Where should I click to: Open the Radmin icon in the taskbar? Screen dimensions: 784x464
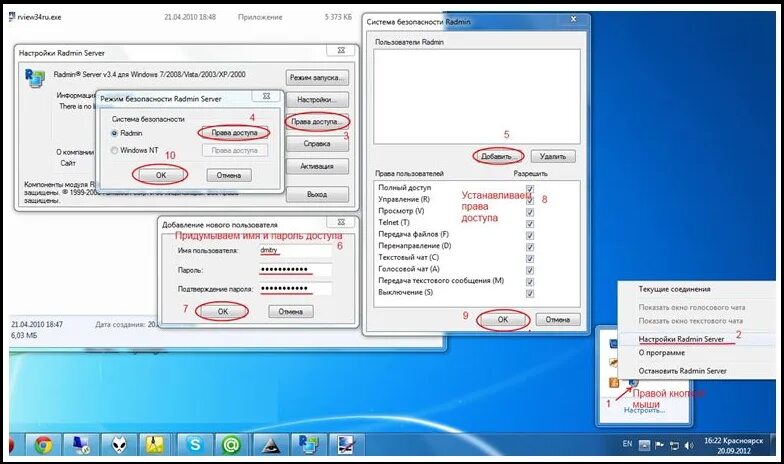[x=308, y=444]
